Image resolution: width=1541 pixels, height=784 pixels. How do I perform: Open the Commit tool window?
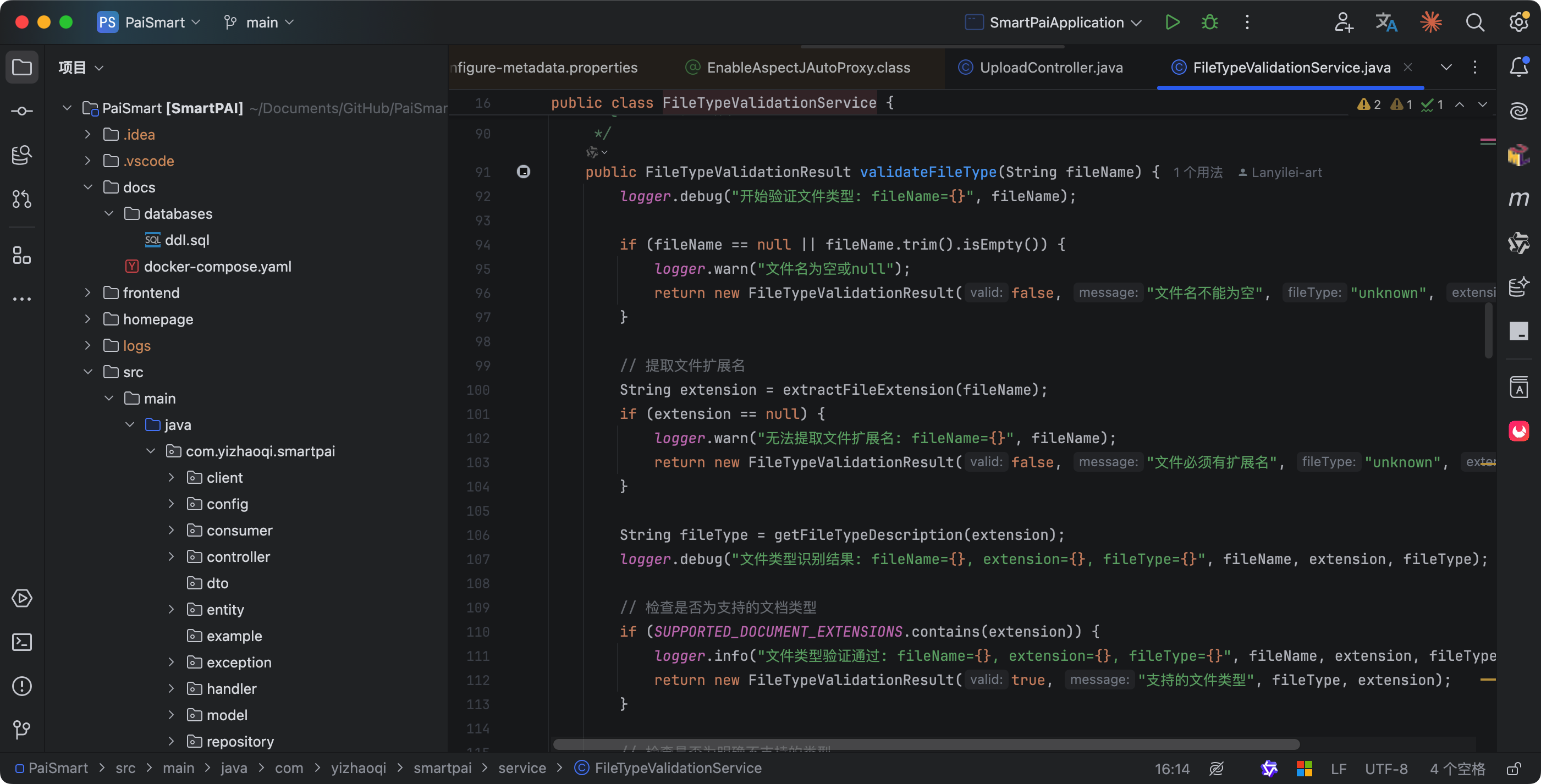(22, 111)
